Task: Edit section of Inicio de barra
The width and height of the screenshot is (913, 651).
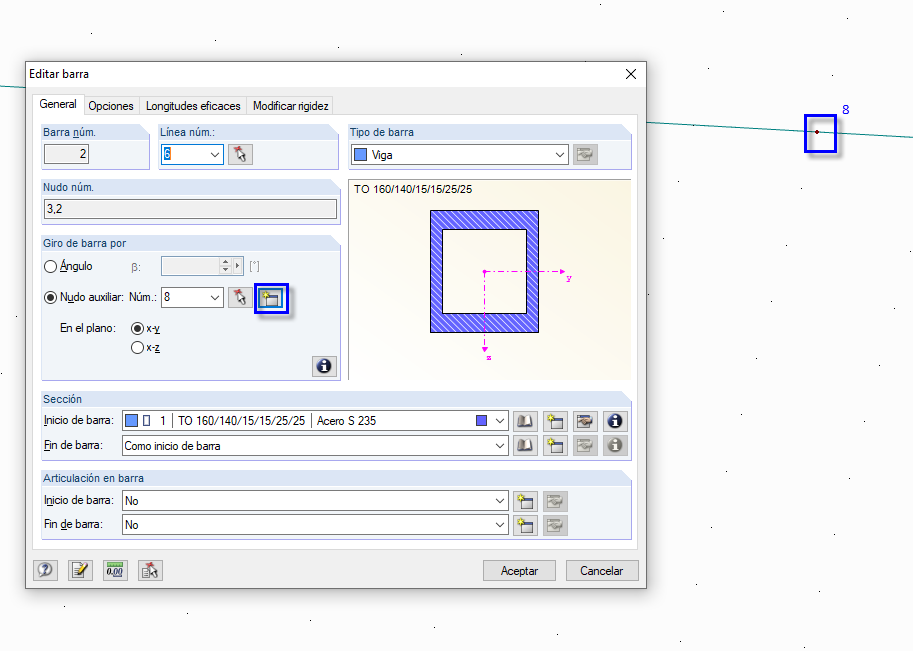Action: tap(585, 421)
